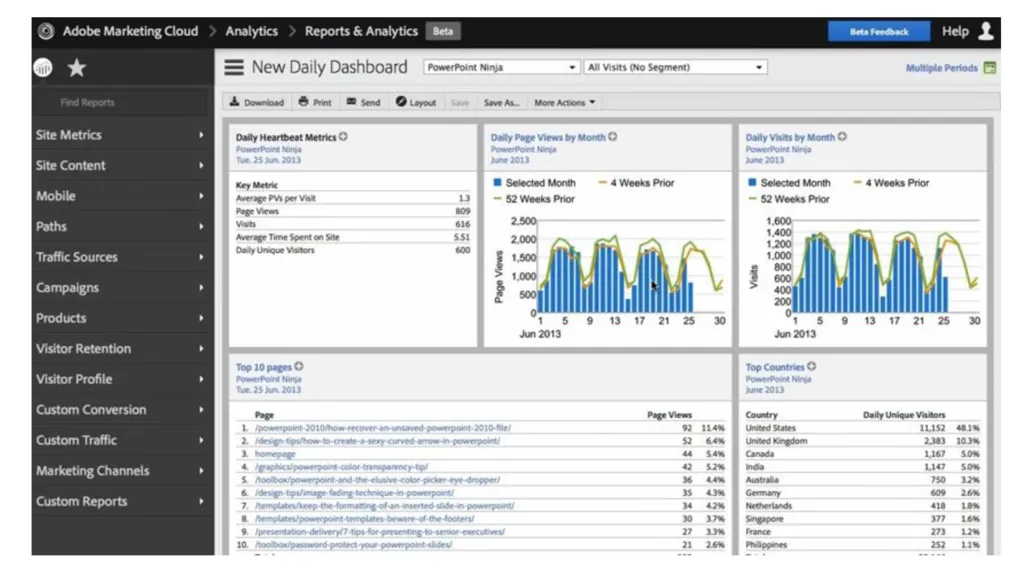Open the reports chart icon in sidebar

43,67
